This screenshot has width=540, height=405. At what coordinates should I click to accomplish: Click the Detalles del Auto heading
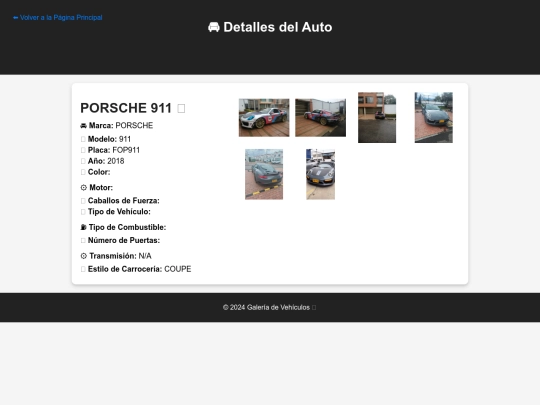coord(270,27)
